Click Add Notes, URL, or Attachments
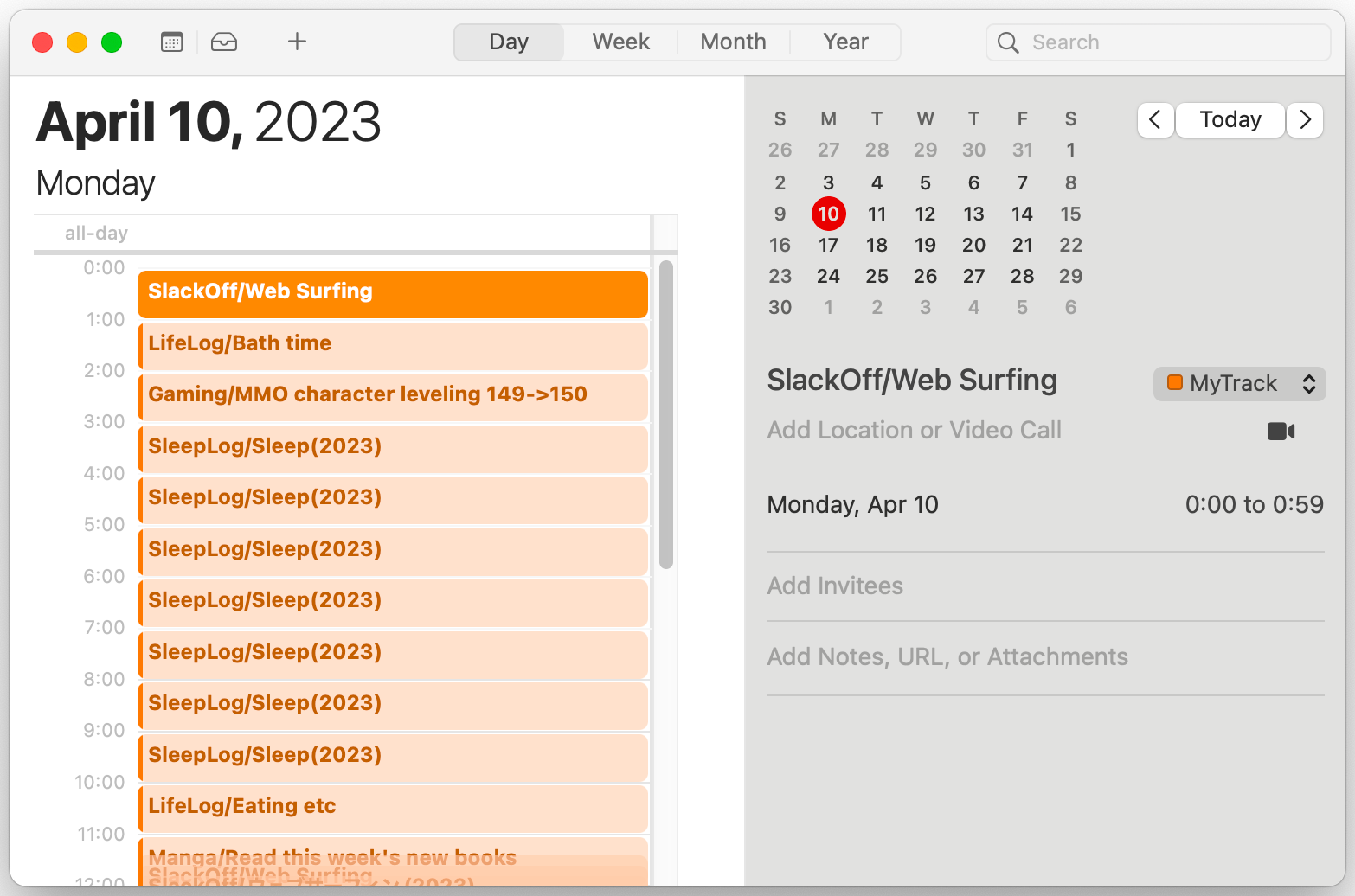This screenshot has height=896, width=1355. (947, 656)
